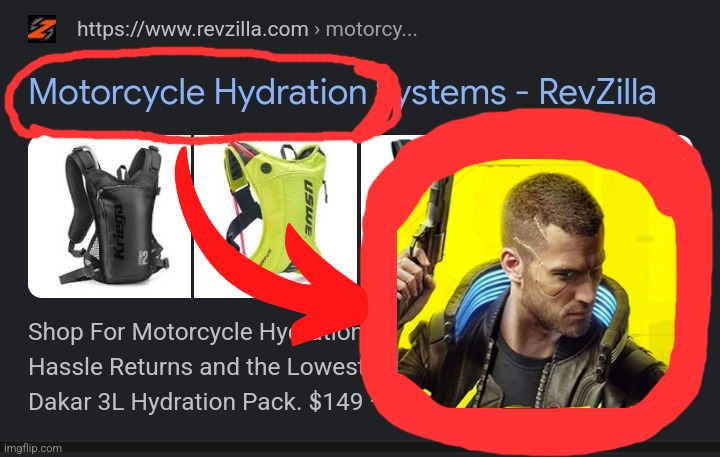Image resolution: width=720 pixels, height=457 pixels.
Task: Click the imgflip.com watermark
Action: click(32, 448)
